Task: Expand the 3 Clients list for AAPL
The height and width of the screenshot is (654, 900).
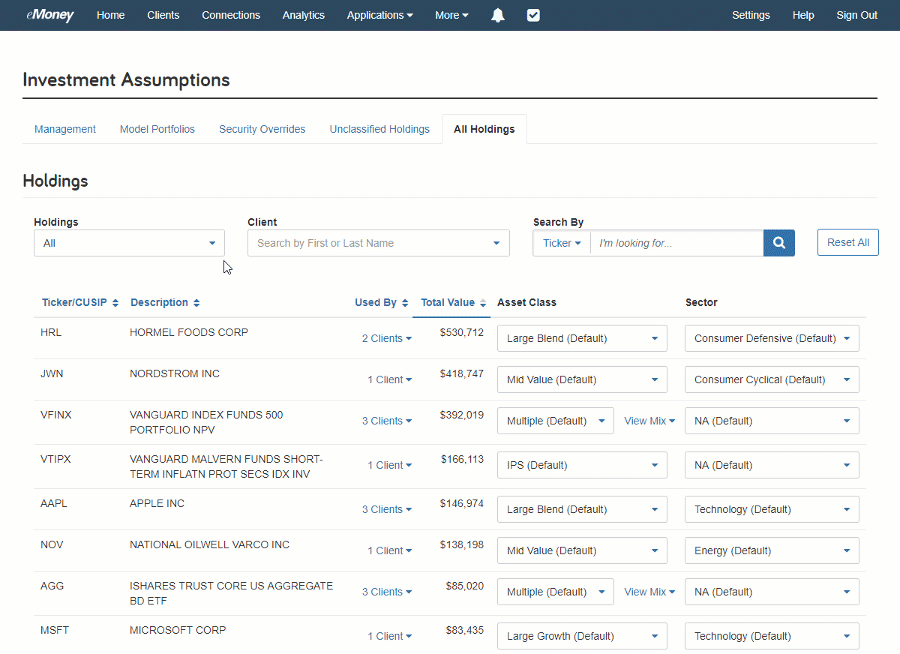Action: coord(386,510)
